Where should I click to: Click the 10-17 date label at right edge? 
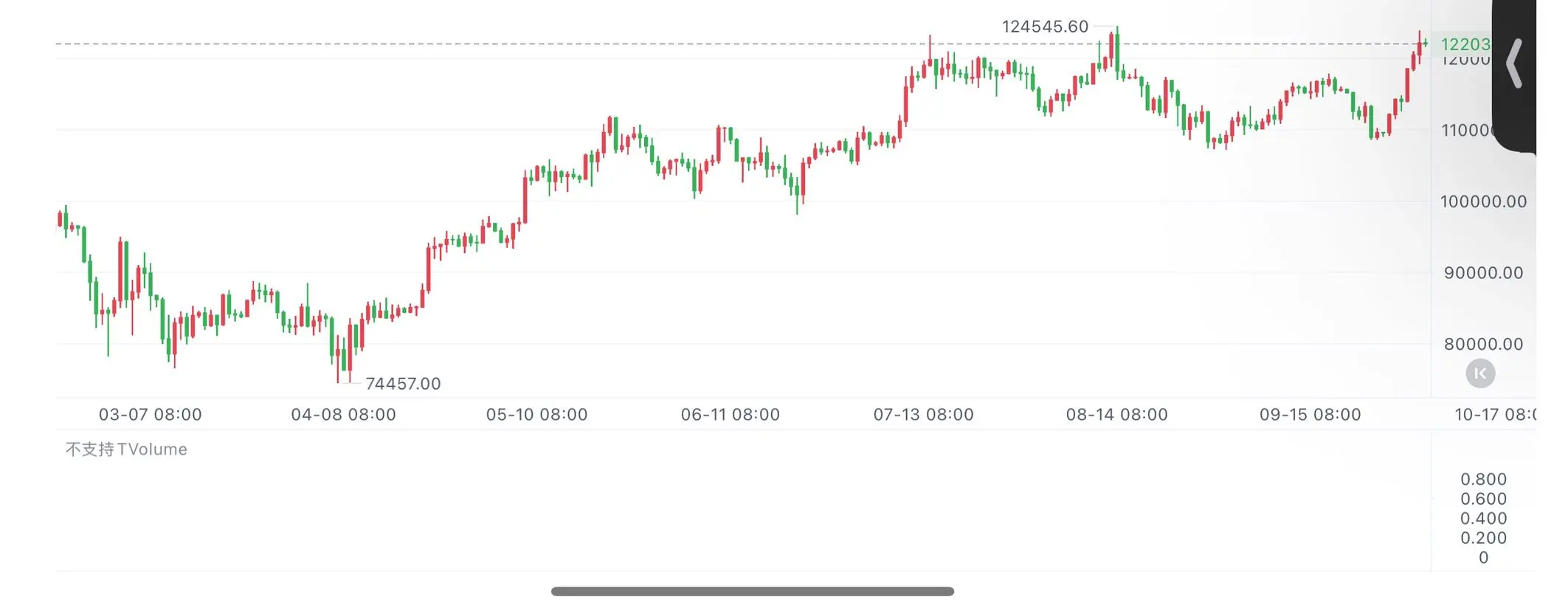click(1494, 415)
